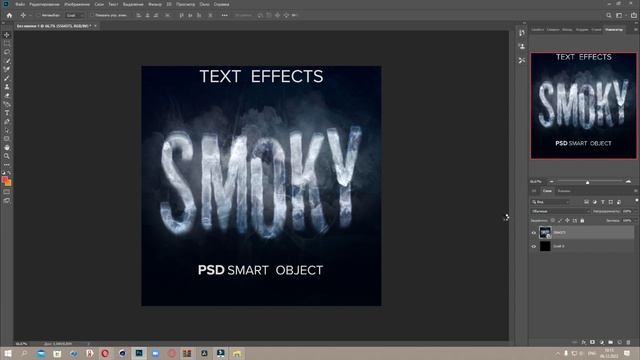This screenshot has width=640, height=360.
Task: Click the Home icon in options bar
Action: (9, 15)
